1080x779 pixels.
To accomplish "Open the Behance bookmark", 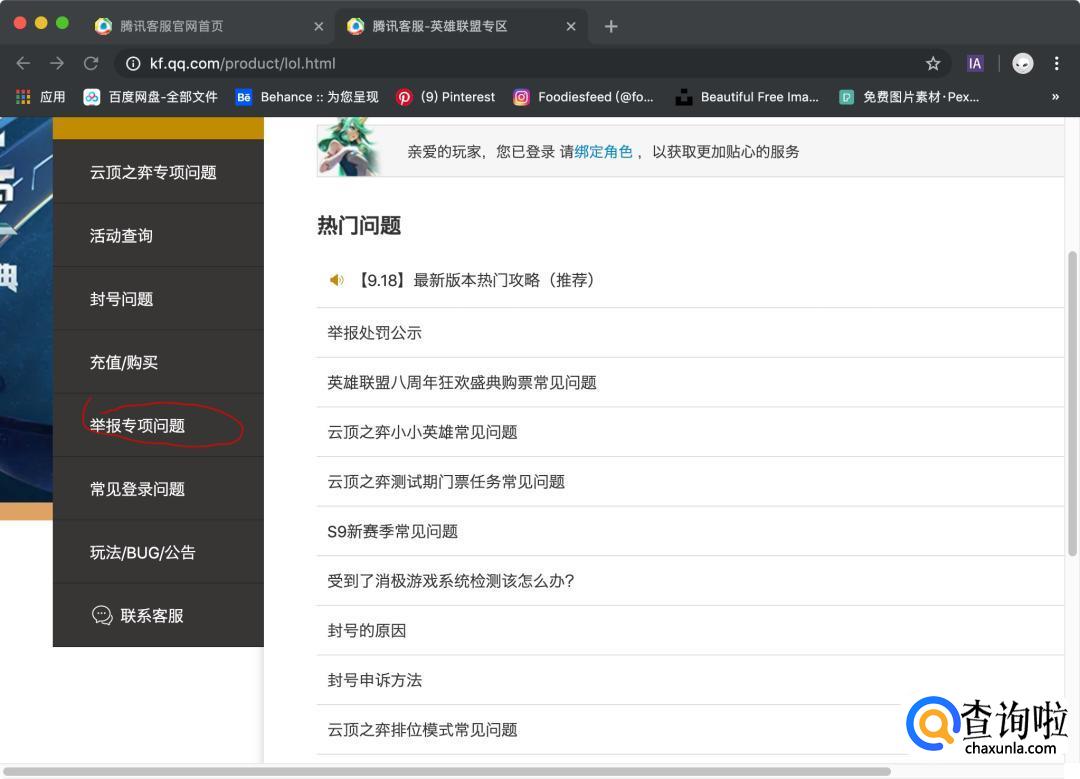I will [307, 97].
